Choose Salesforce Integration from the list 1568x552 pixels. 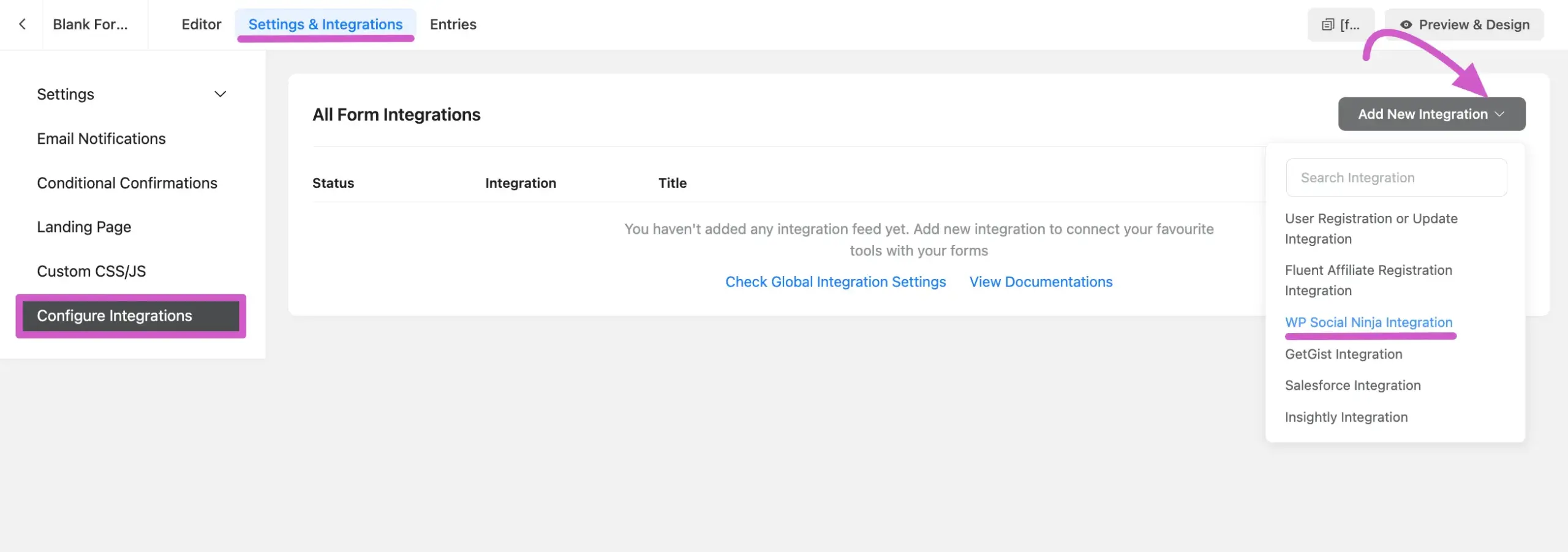(x=1352, y=385)
